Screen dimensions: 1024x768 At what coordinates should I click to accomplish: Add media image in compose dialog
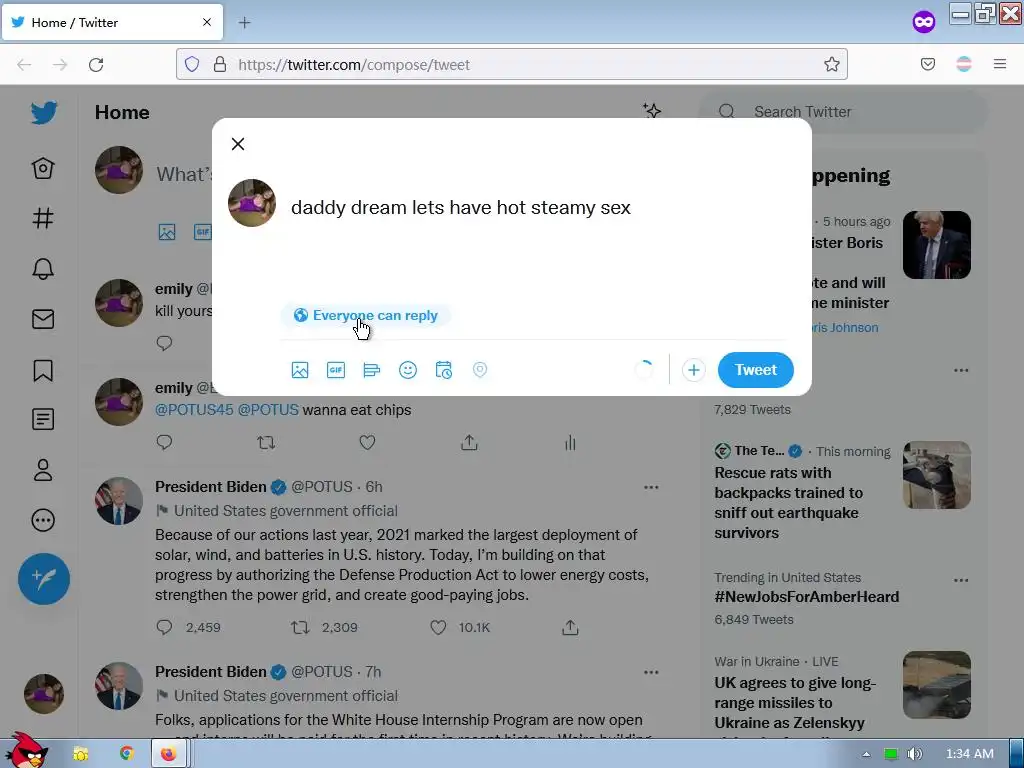[300, 370]
